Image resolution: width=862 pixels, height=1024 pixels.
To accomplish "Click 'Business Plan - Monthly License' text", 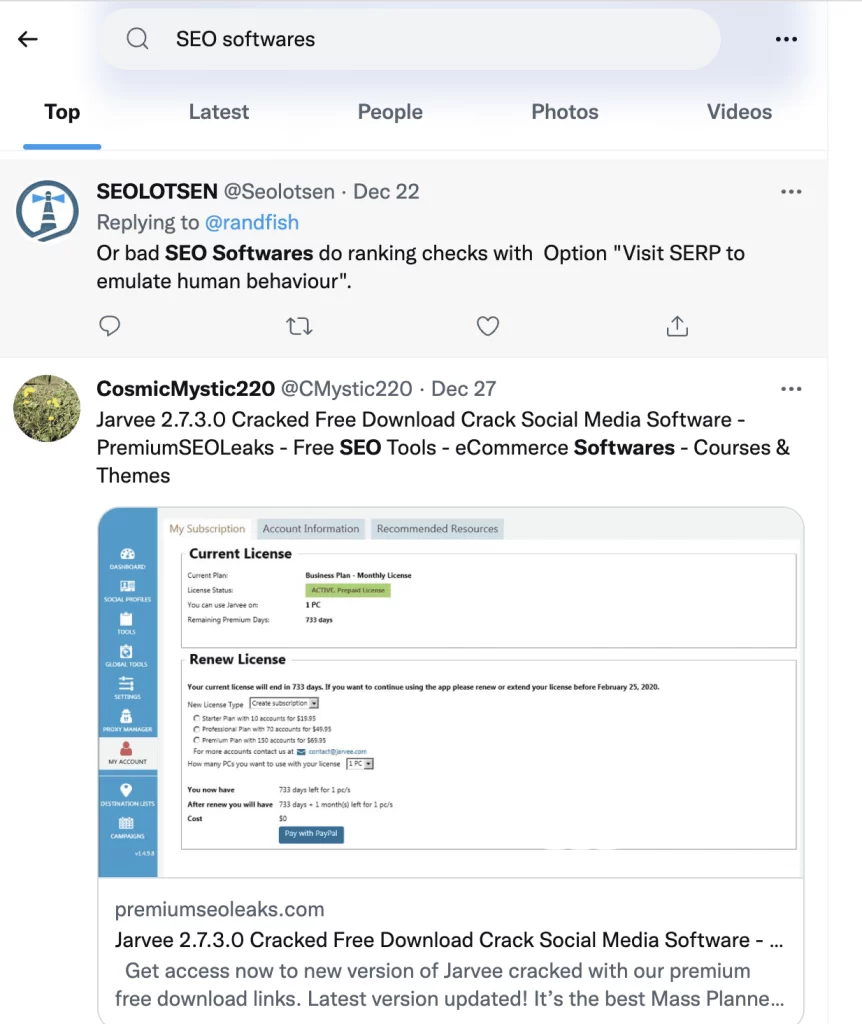I will pos(359,575).
